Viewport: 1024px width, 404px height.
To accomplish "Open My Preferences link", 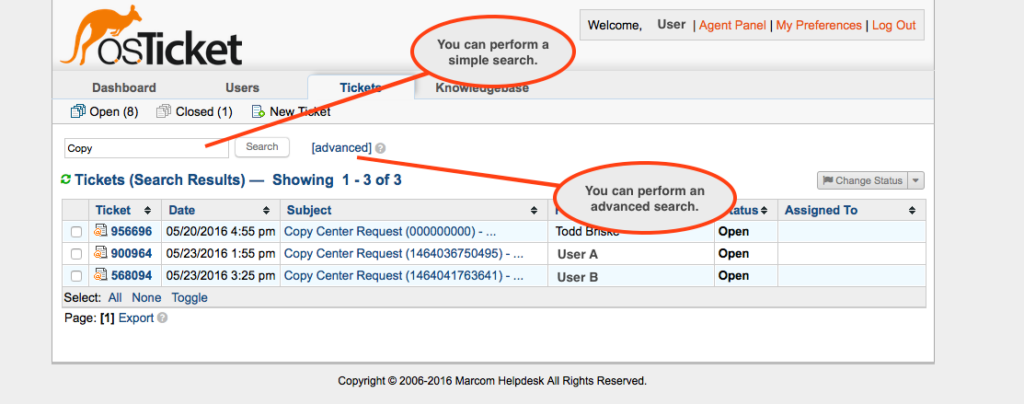I will [819, 25].
